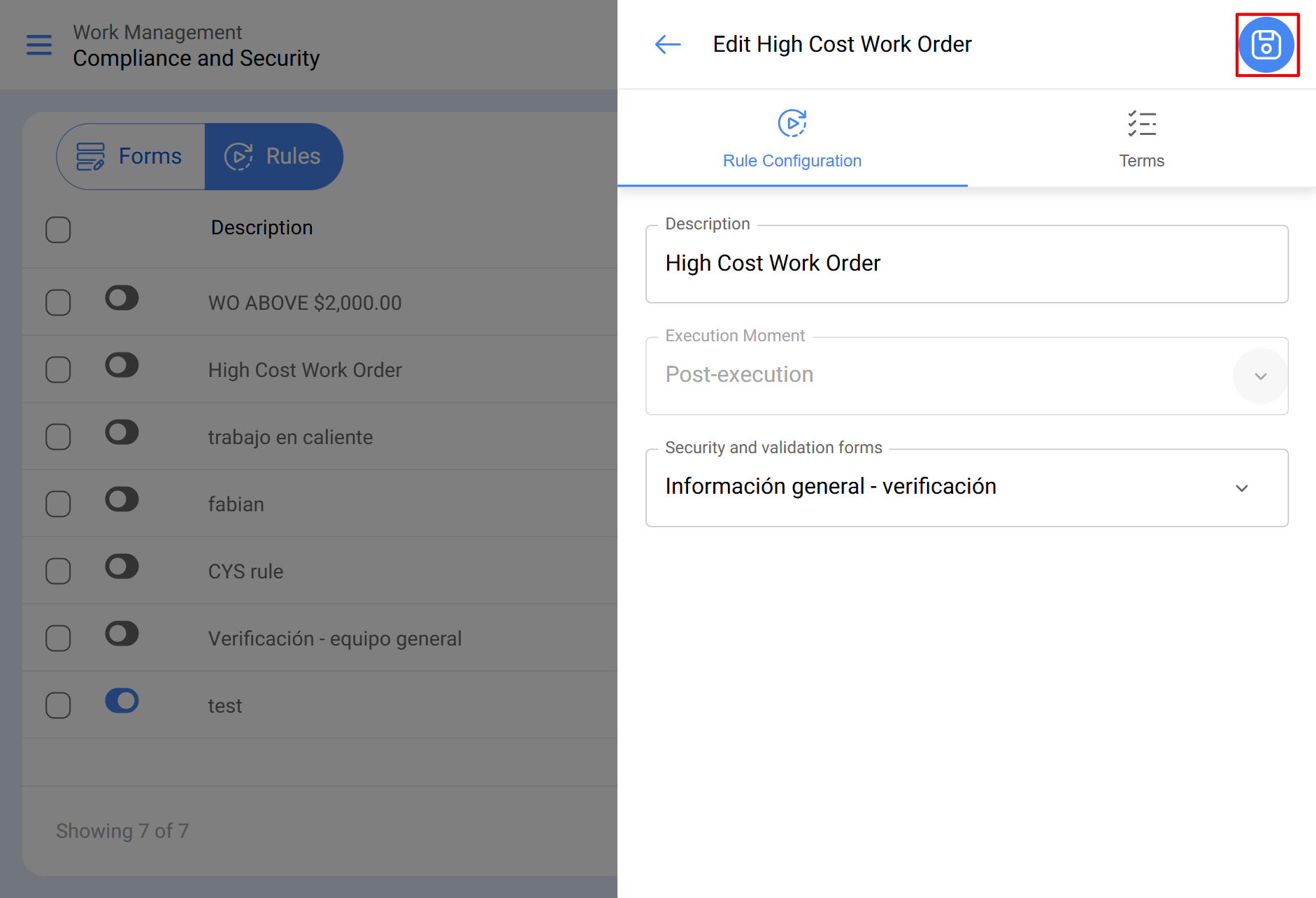Enable the CYS rule toggle
1316x898 pixels.
pyautogui.click(x=122, y=567)
